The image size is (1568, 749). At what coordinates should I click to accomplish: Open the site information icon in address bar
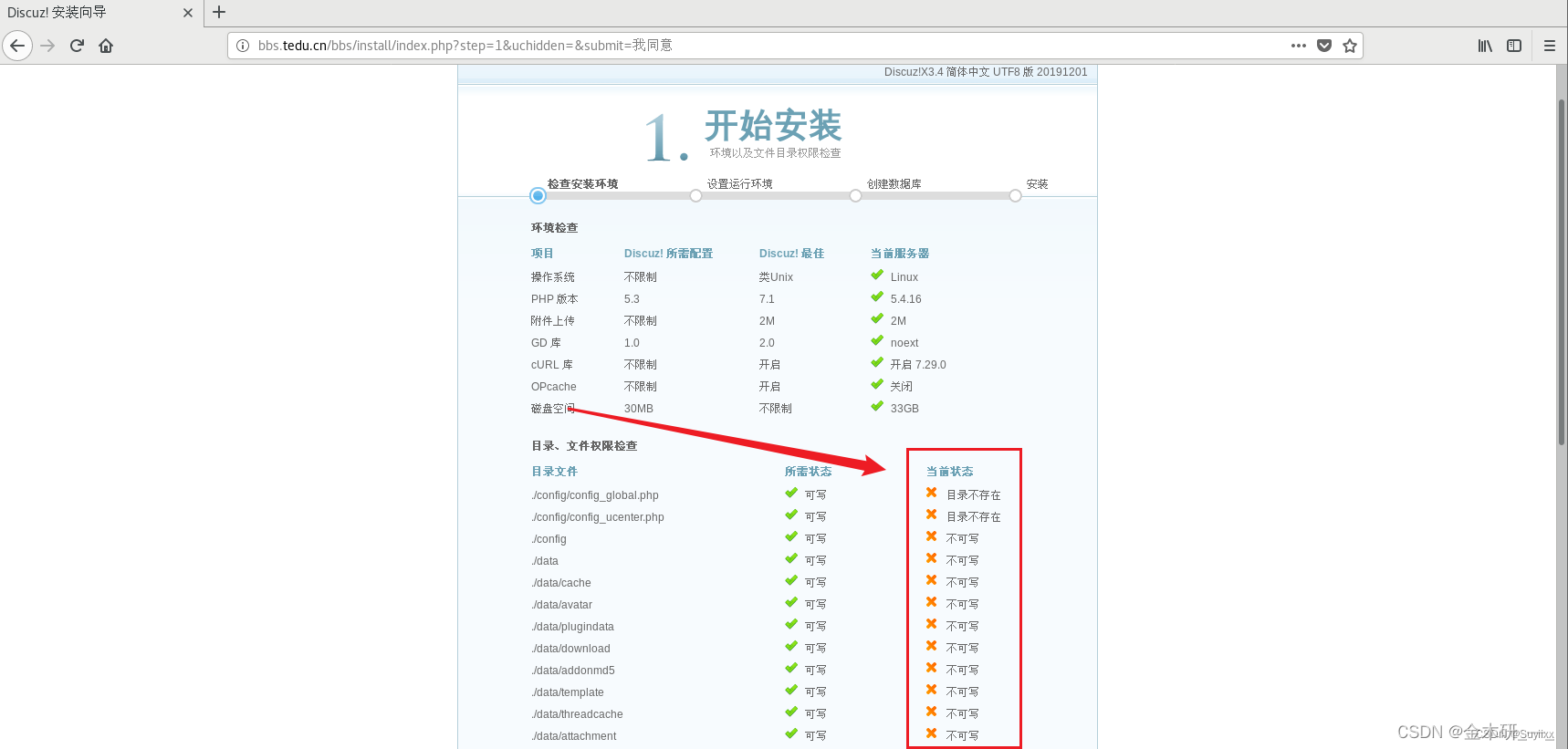[x=243, y=46]
